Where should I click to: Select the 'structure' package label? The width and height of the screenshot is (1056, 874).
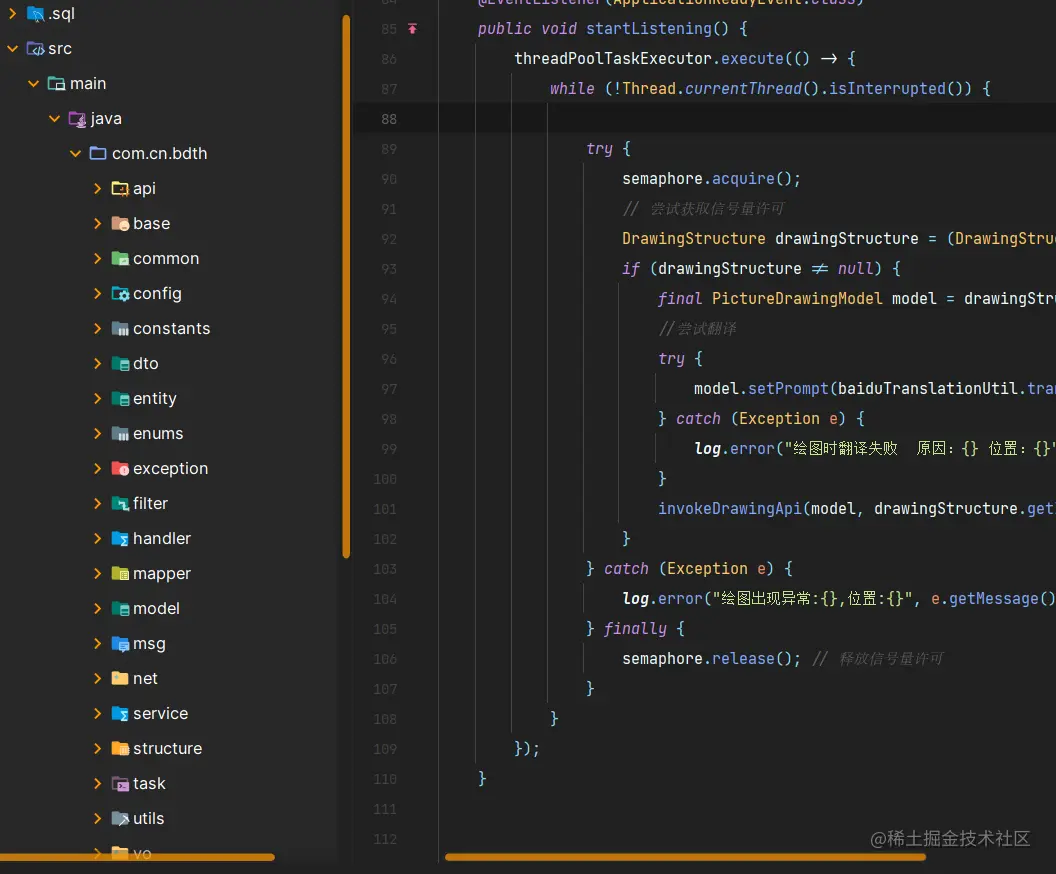[168, 749]
